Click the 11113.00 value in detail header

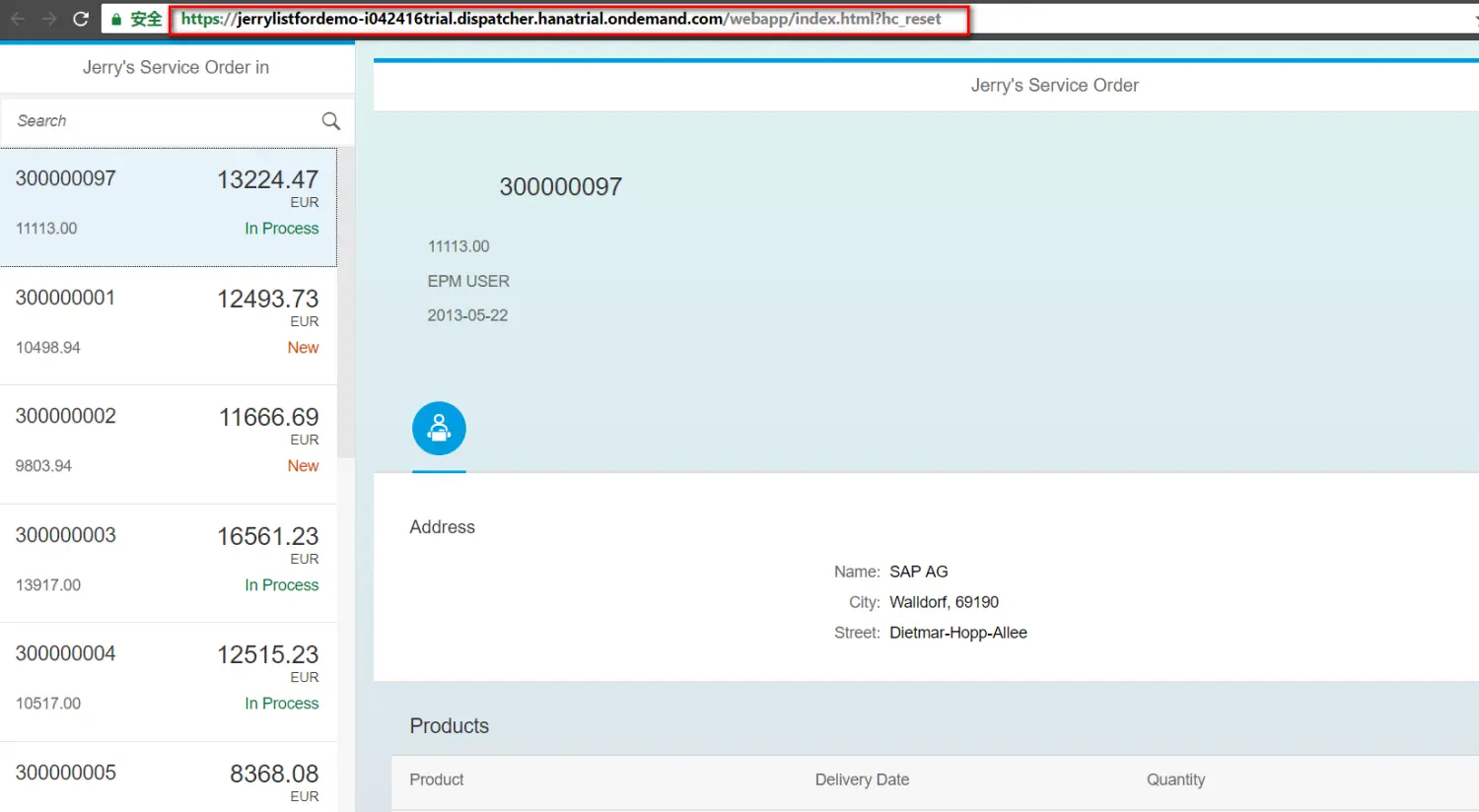tap(458, 246)
